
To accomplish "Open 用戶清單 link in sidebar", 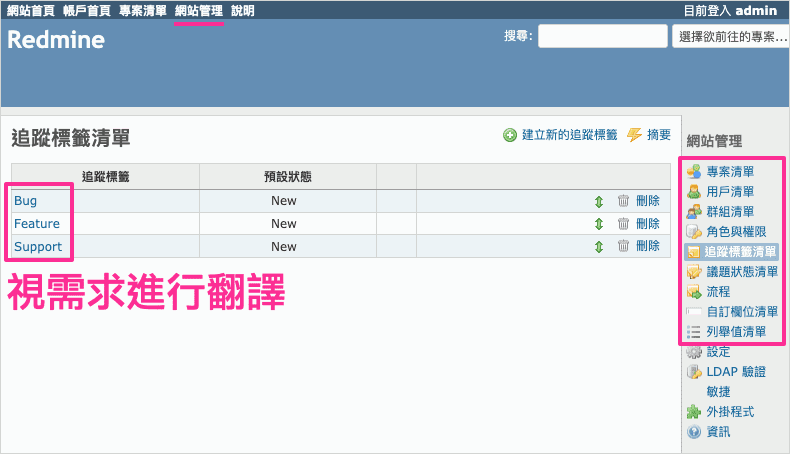I will (x=730, y=191).
